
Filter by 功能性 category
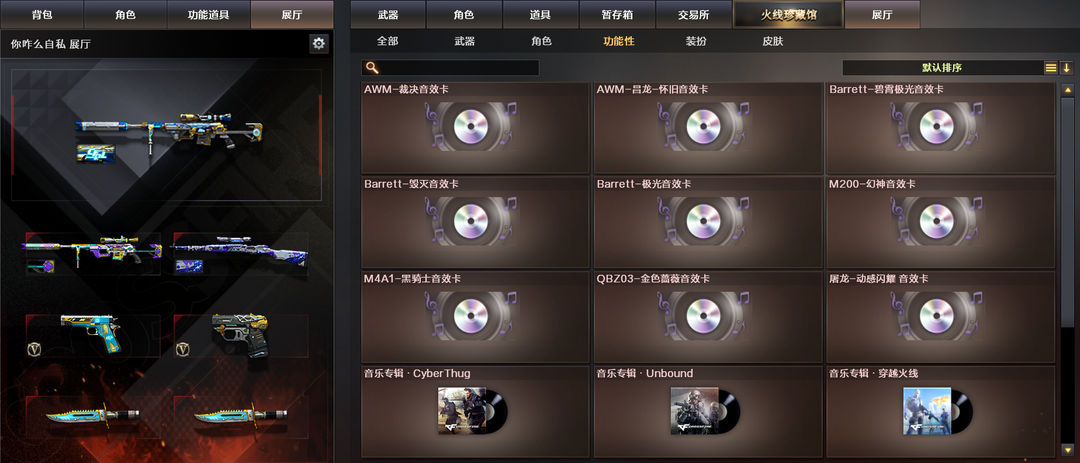(619, 41)
